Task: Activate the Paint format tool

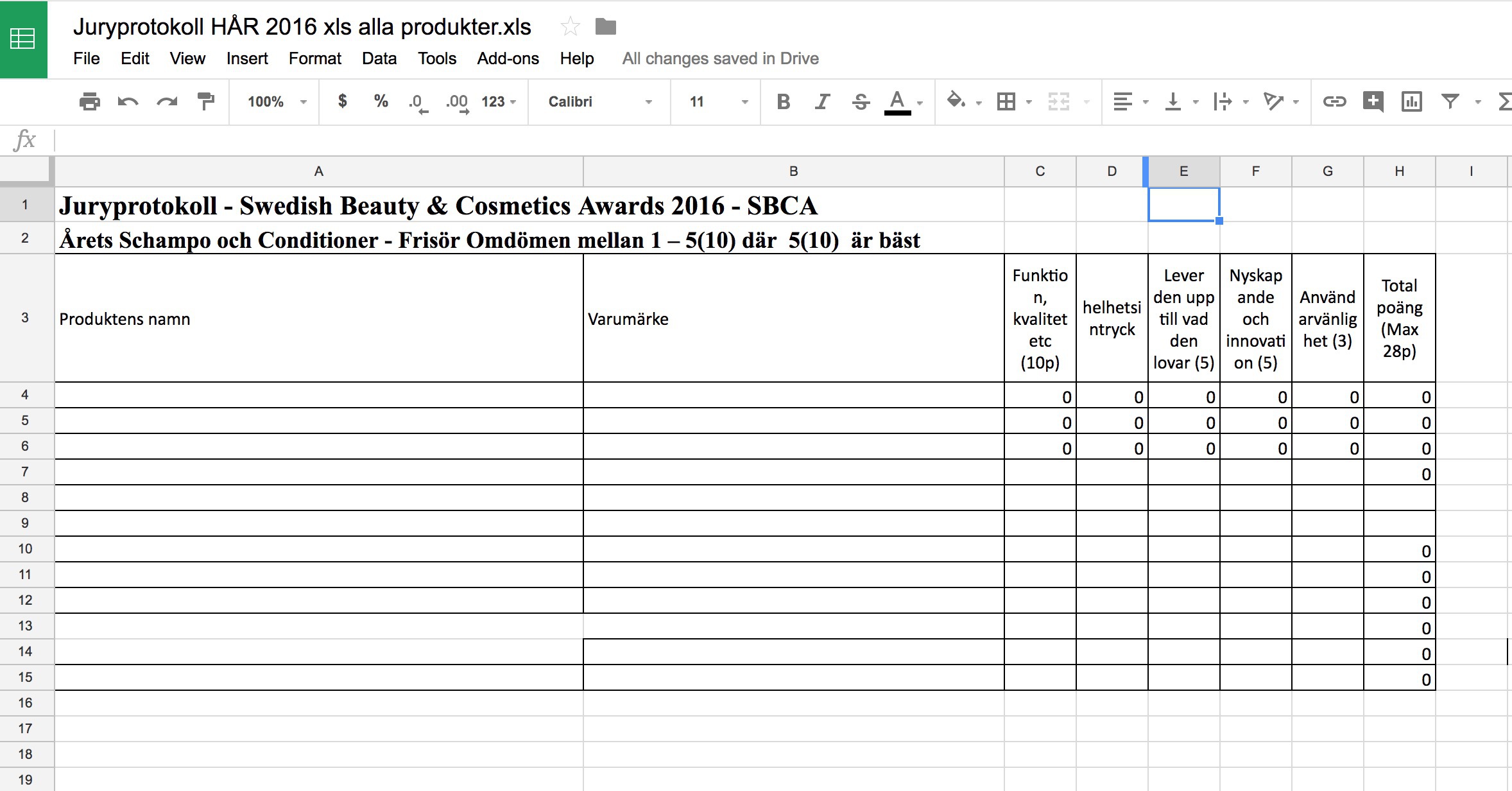Action: [x=205, y=101]
